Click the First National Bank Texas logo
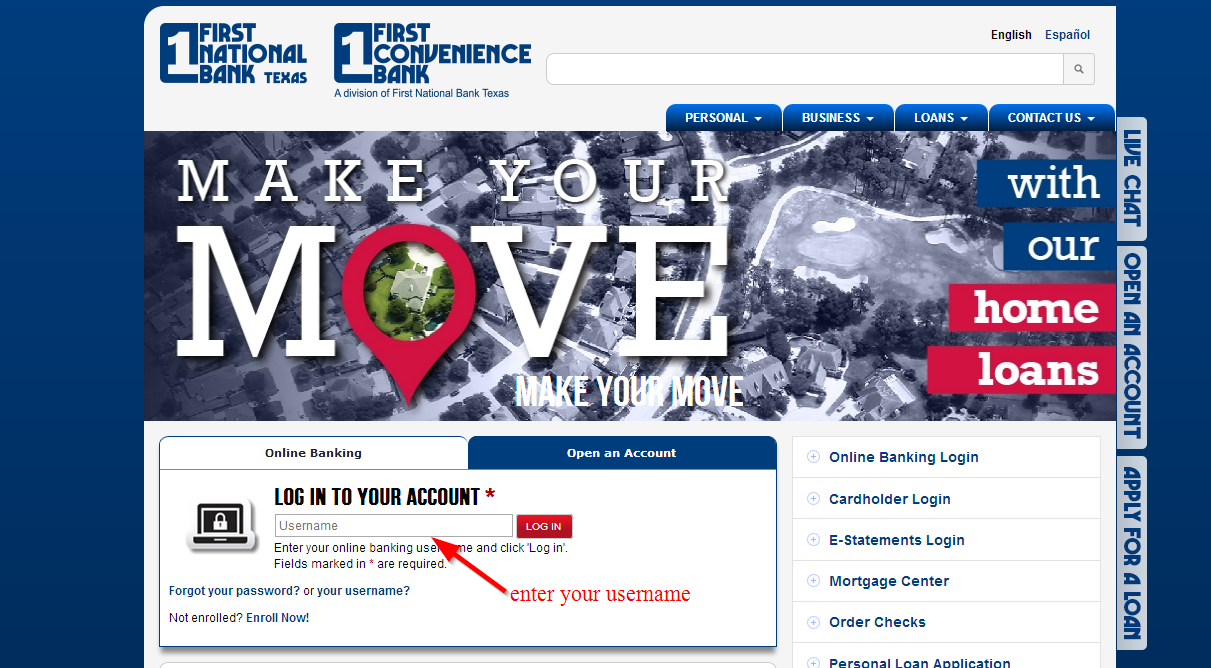 pos(233,54)
